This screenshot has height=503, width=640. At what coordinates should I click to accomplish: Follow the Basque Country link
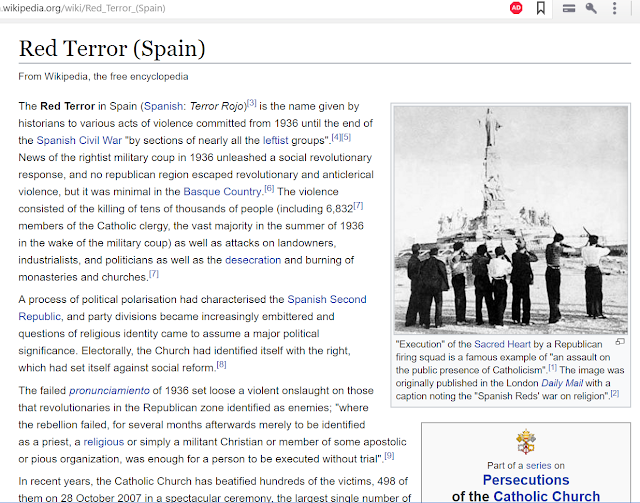(x=222, y=191)
